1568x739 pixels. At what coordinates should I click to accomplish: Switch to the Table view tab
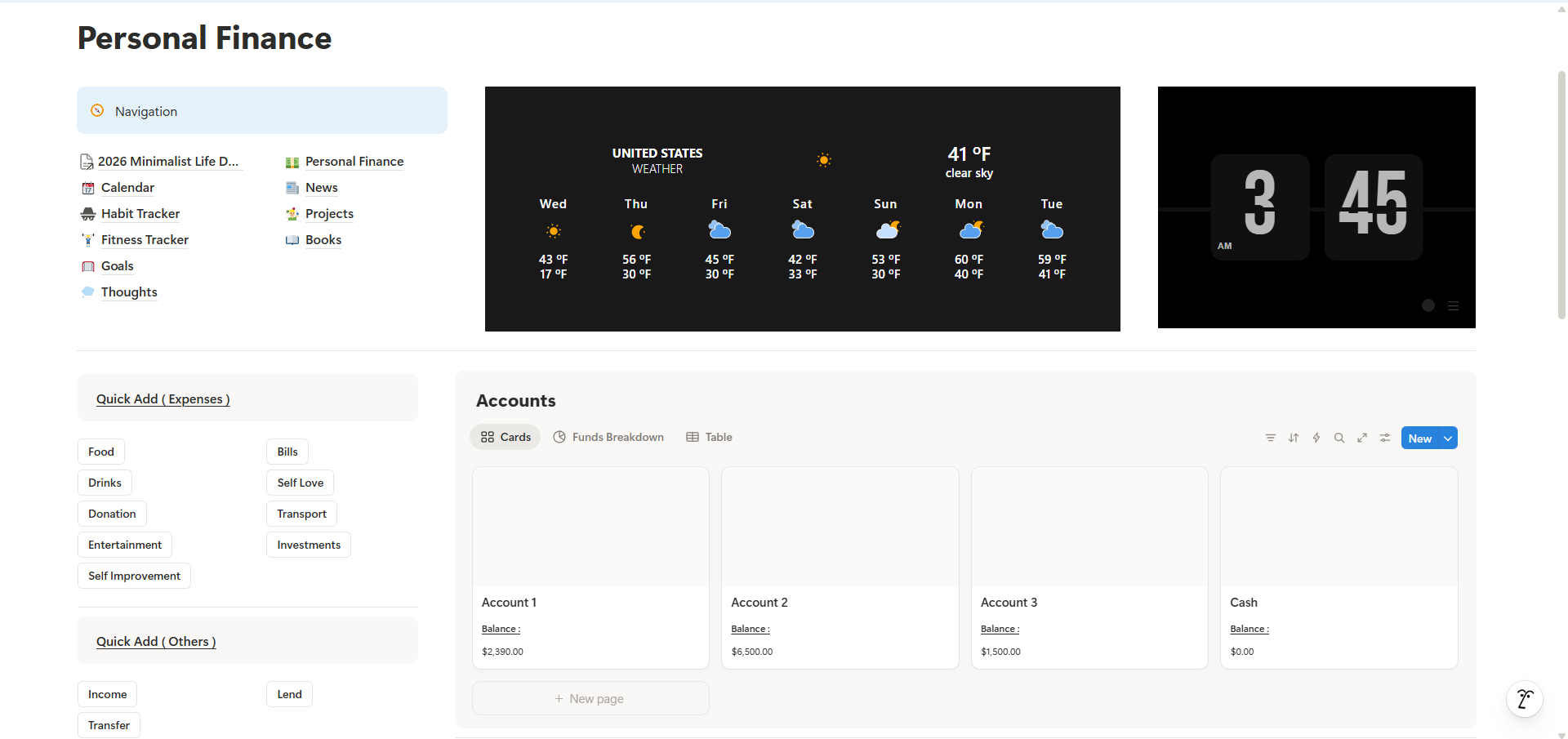click(x=708, y=437)
